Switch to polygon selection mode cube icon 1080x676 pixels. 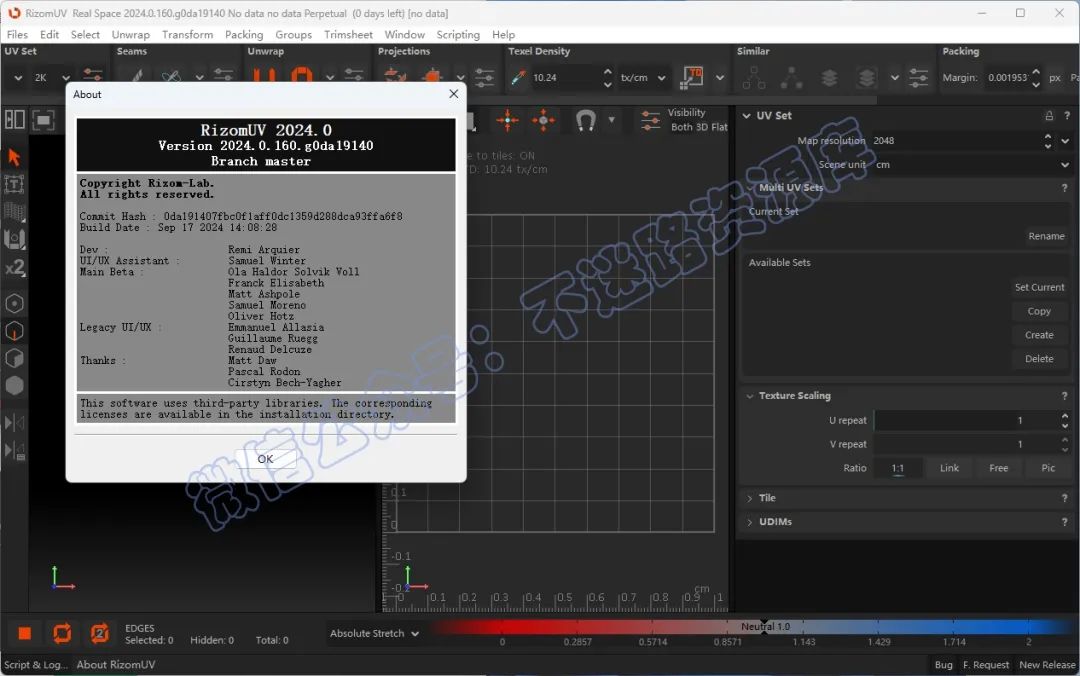click(14, 358)
